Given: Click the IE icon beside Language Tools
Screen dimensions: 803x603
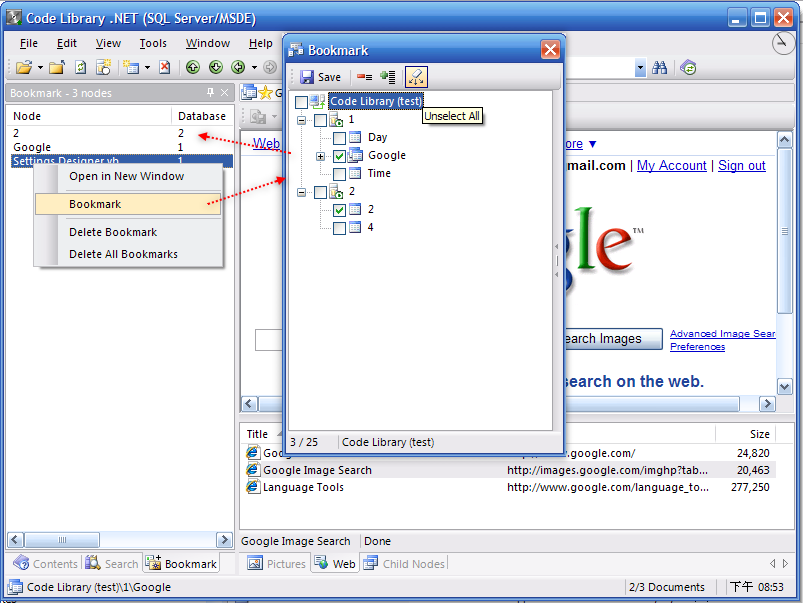Looking at the screenshot, I should point(252,486).
